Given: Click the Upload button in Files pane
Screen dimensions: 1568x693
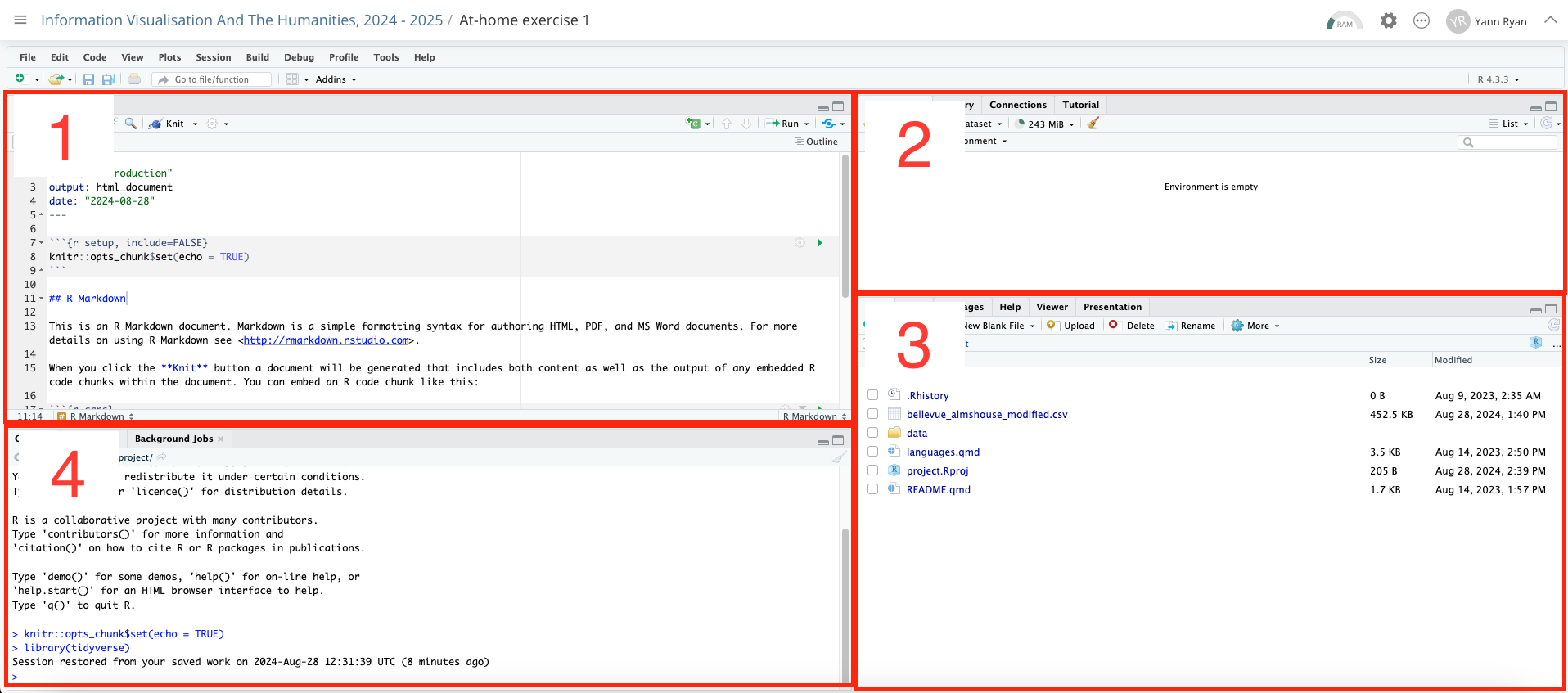Looking at the screenshot, I should [x=1072, y=326].
